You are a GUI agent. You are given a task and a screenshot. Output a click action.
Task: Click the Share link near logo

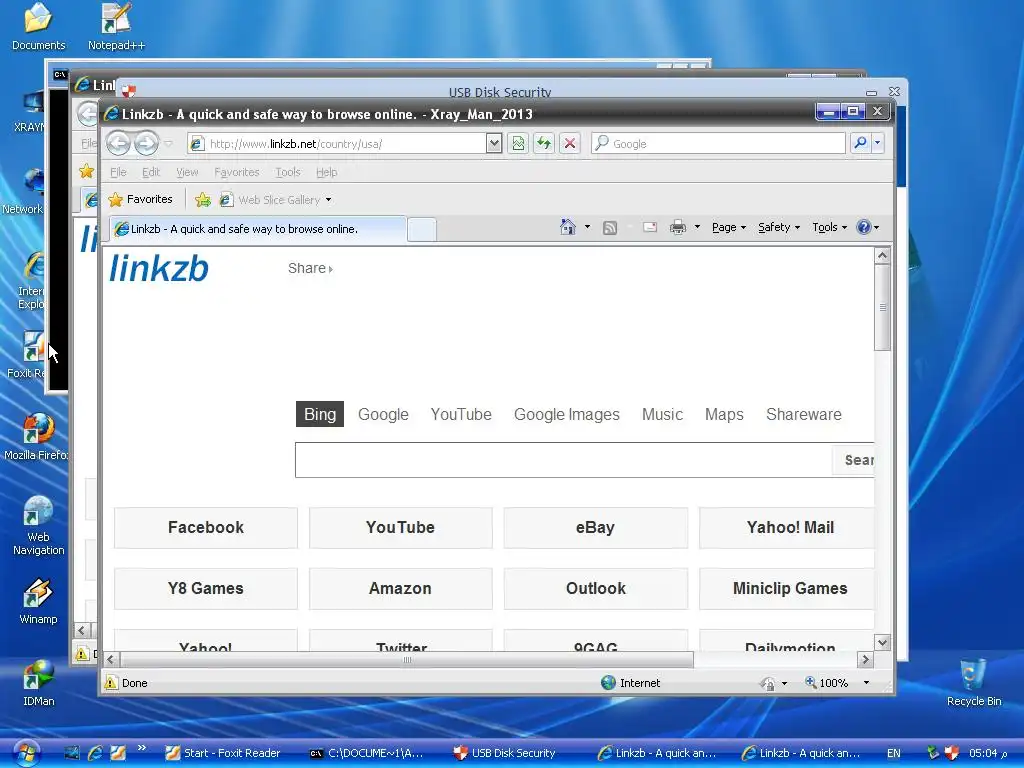310,268
